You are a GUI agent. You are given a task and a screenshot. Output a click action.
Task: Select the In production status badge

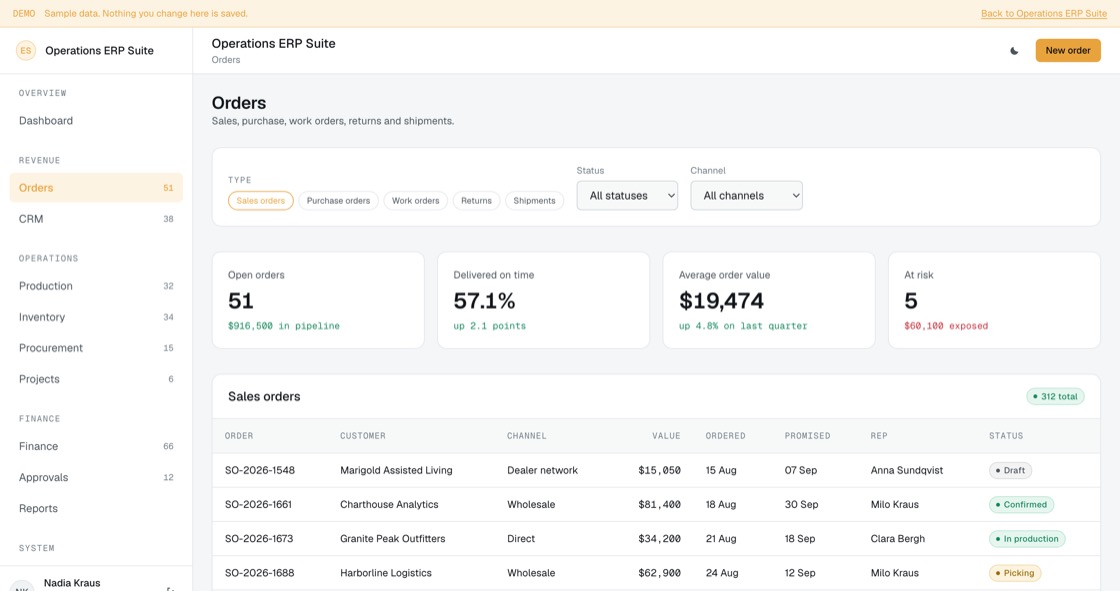pyautogui.click(x=1027, y=539)
